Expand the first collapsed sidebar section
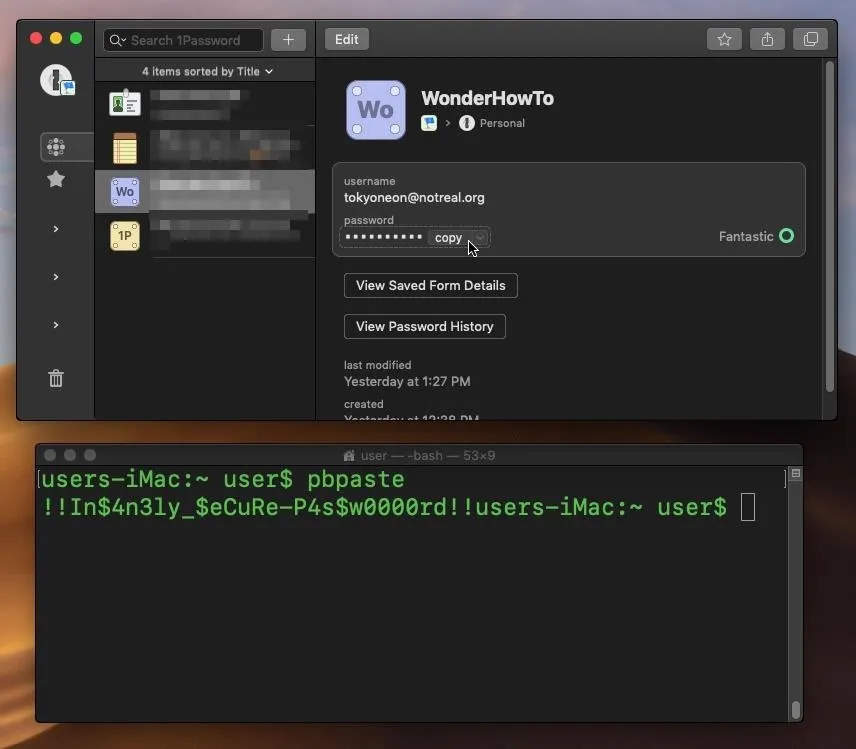Screen dimensions: 856x749 click(x=56, y=229)
